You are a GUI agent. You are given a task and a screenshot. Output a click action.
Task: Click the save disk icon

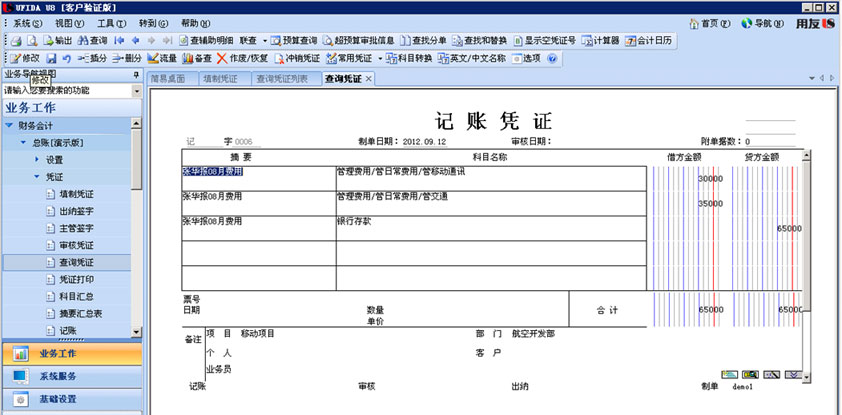51,59
